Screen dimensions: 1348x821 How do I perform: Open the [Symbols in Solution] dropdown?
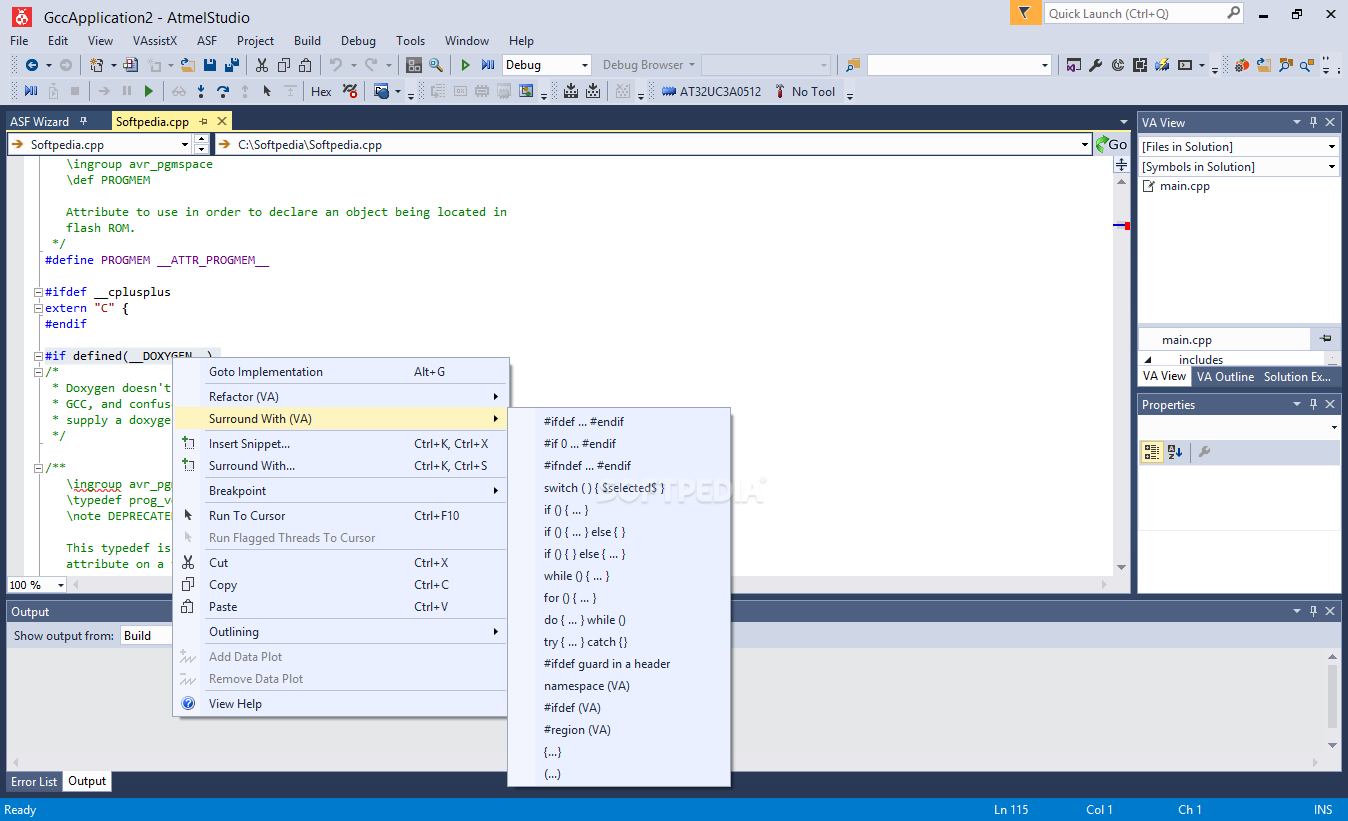click(x=1331, y=167)
